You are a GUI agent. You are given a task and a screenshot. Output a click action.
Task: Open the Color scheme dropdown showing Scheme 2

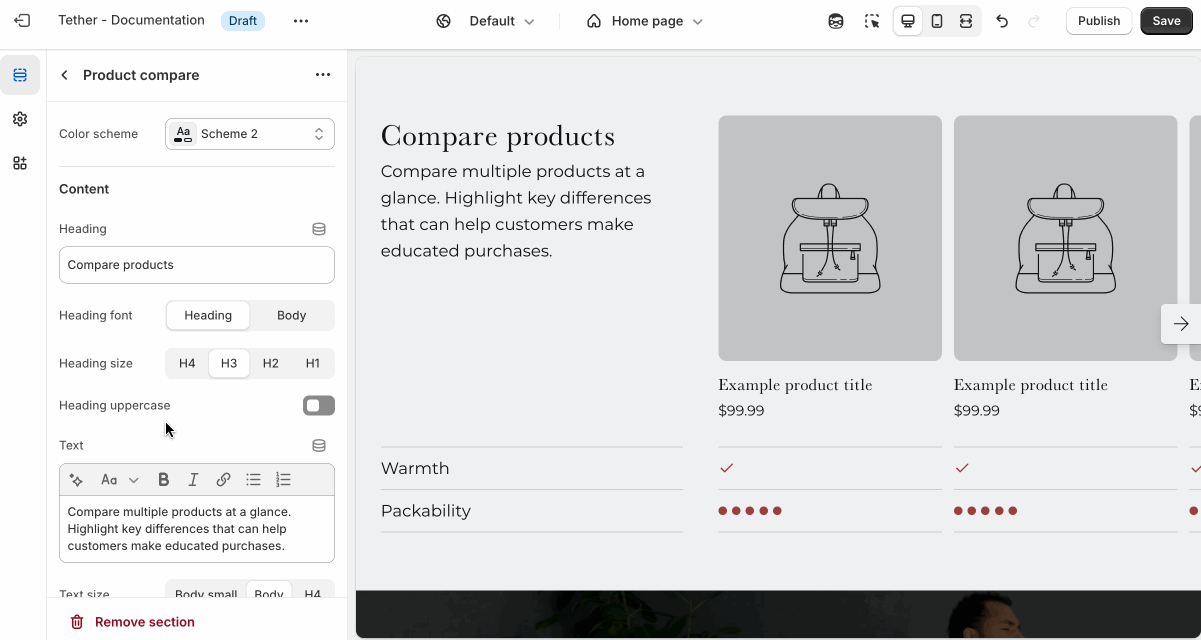point(250,134)
